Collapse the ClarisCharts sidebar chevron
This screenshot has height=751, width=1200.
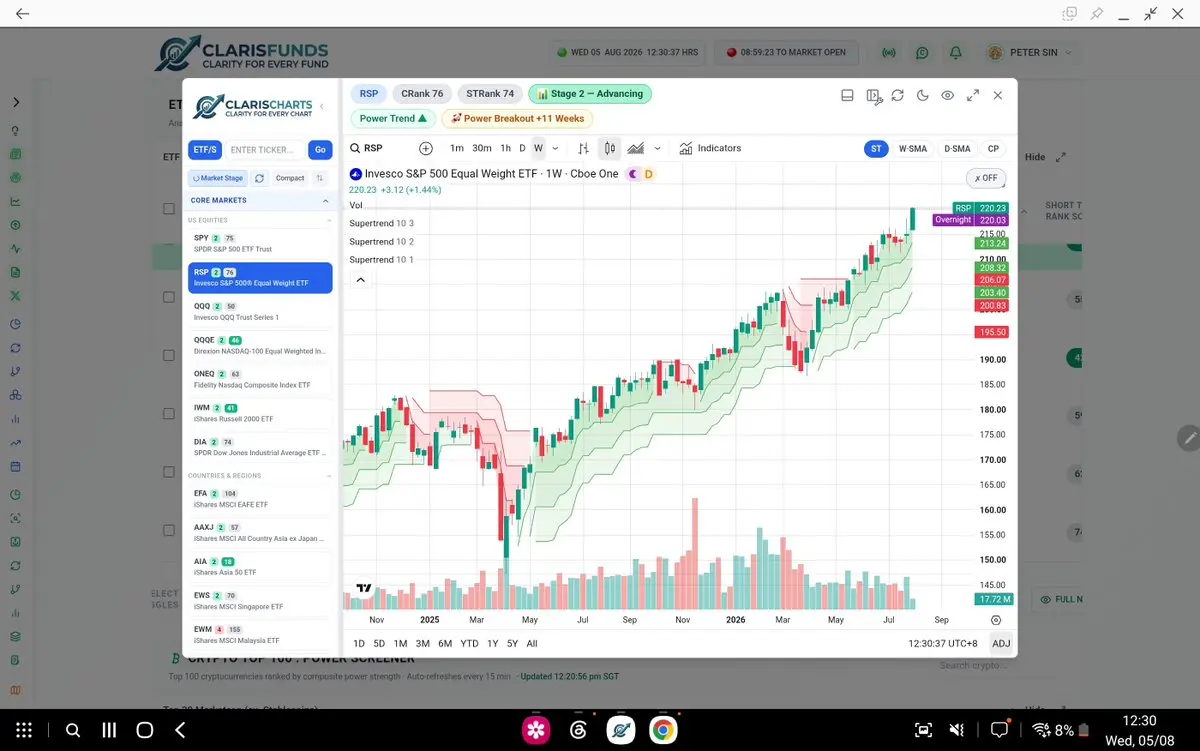(321, 106)
